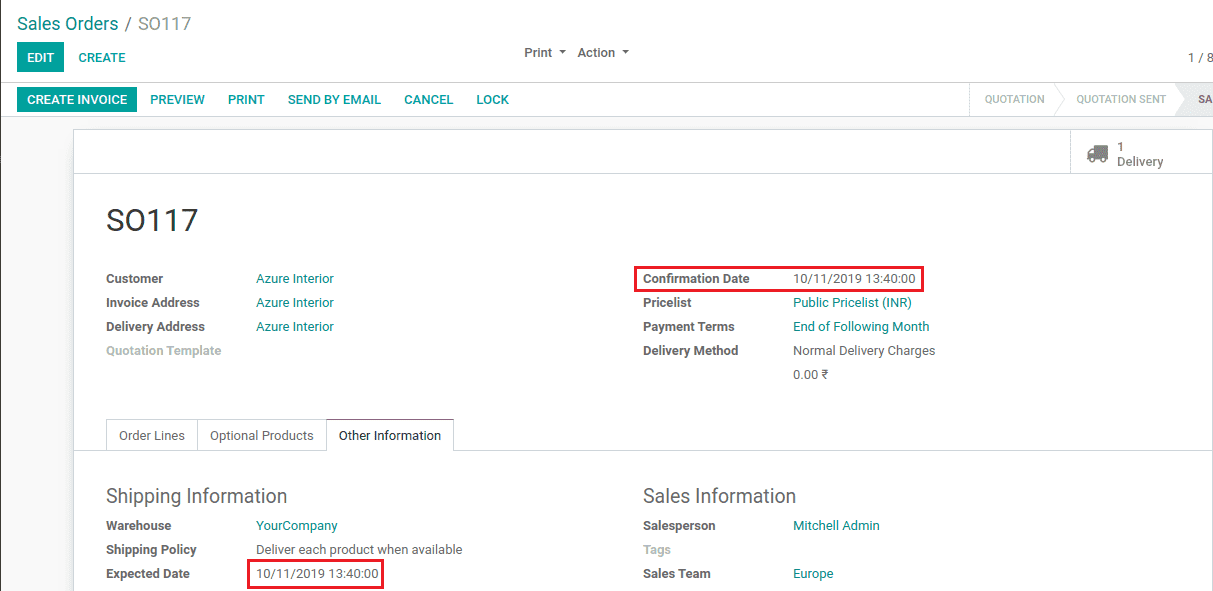Click the 1 / 8 pager counter
Viewport: 1213px width, 591px height.
(x=1200, y=57)
